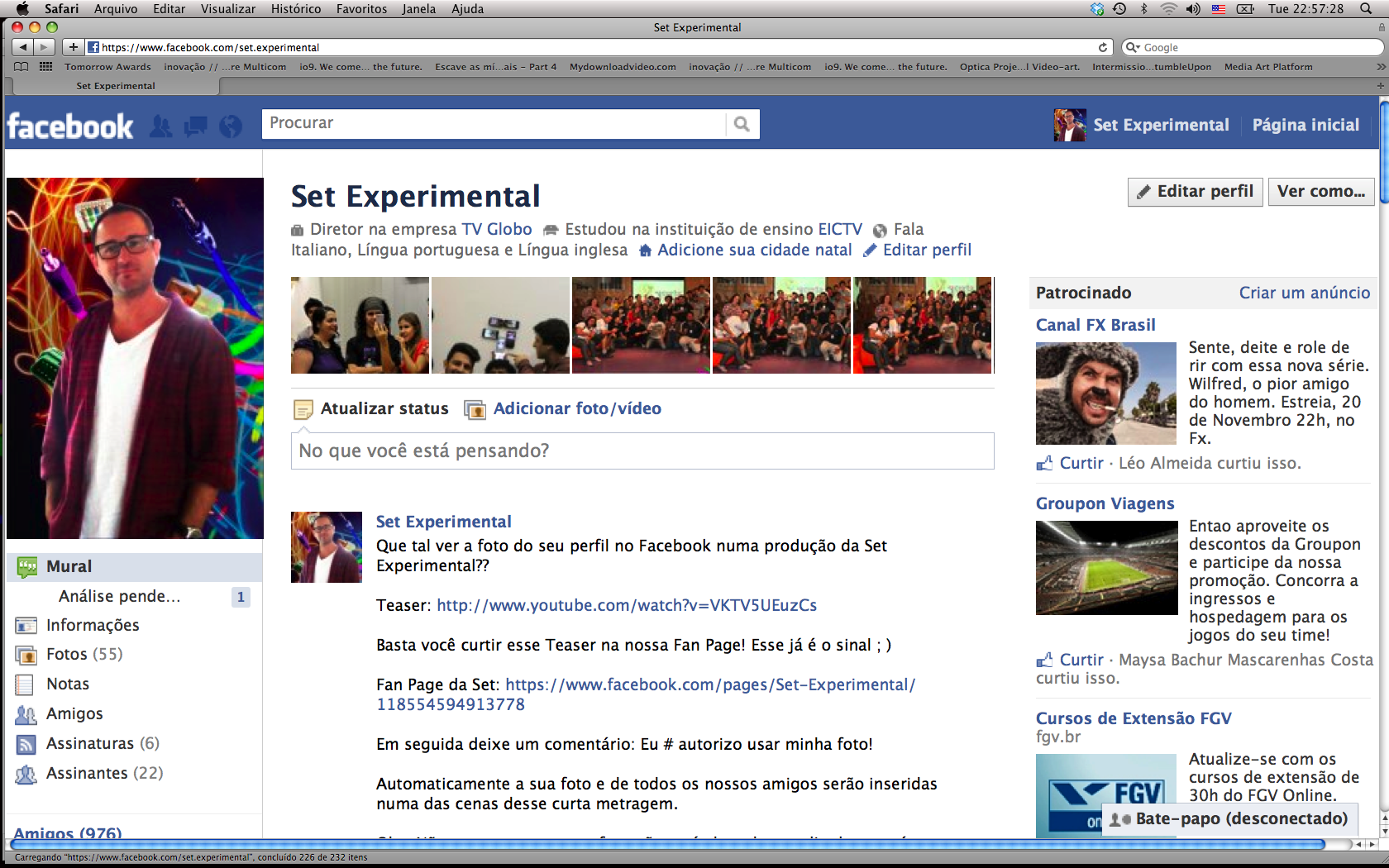This screenshot has width=1389, height=868.
Task: Open the Histórico menu
Action: click(x=295, y=9)
